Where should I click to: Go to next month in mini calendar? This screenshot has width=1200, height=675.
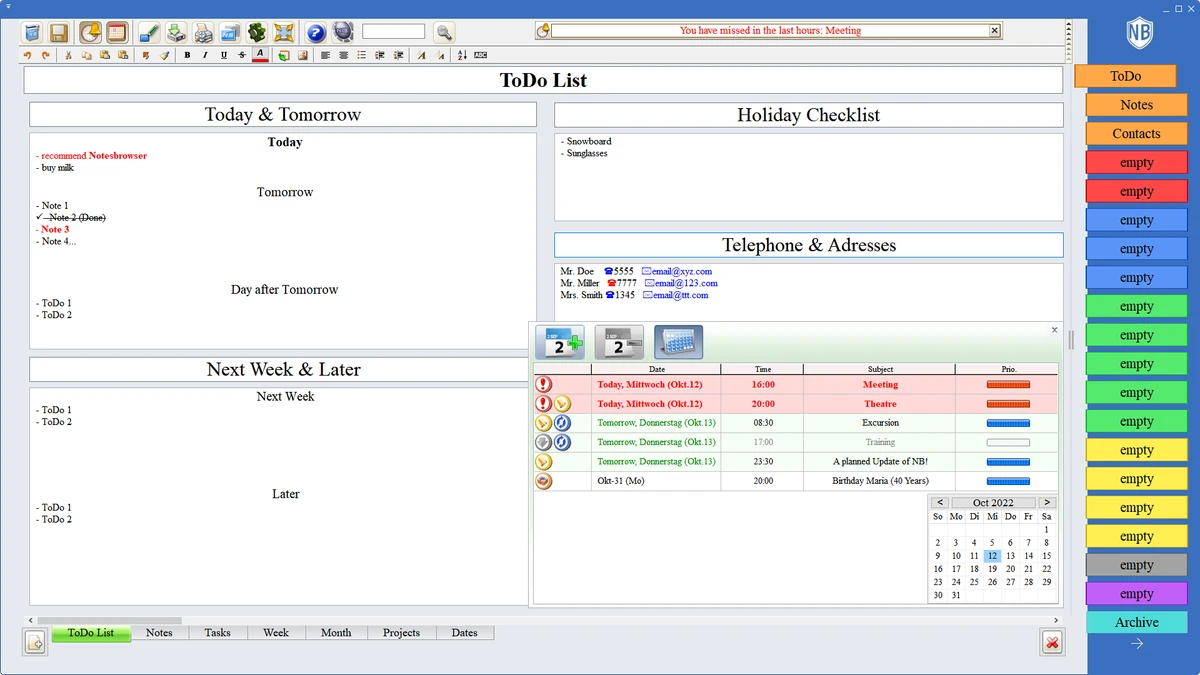click(1047, 503)
